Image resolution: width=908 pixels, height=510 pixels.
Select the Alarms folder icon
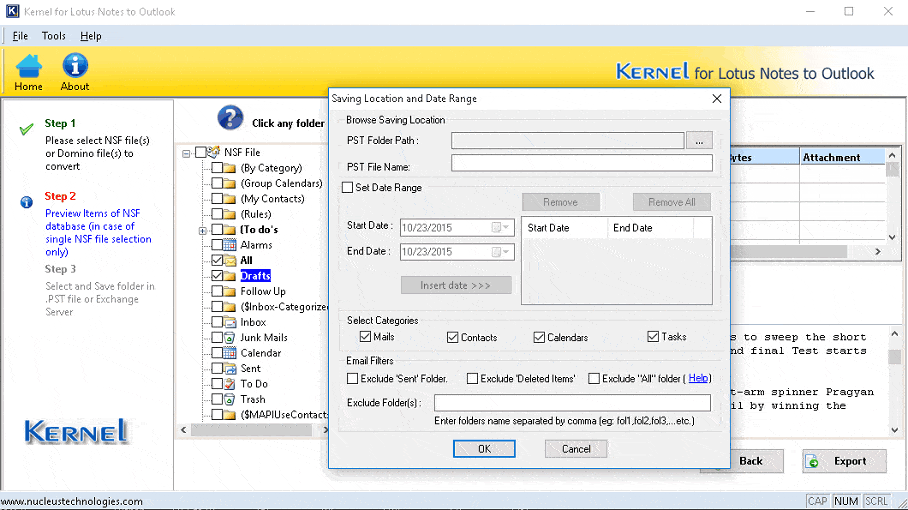230,245
